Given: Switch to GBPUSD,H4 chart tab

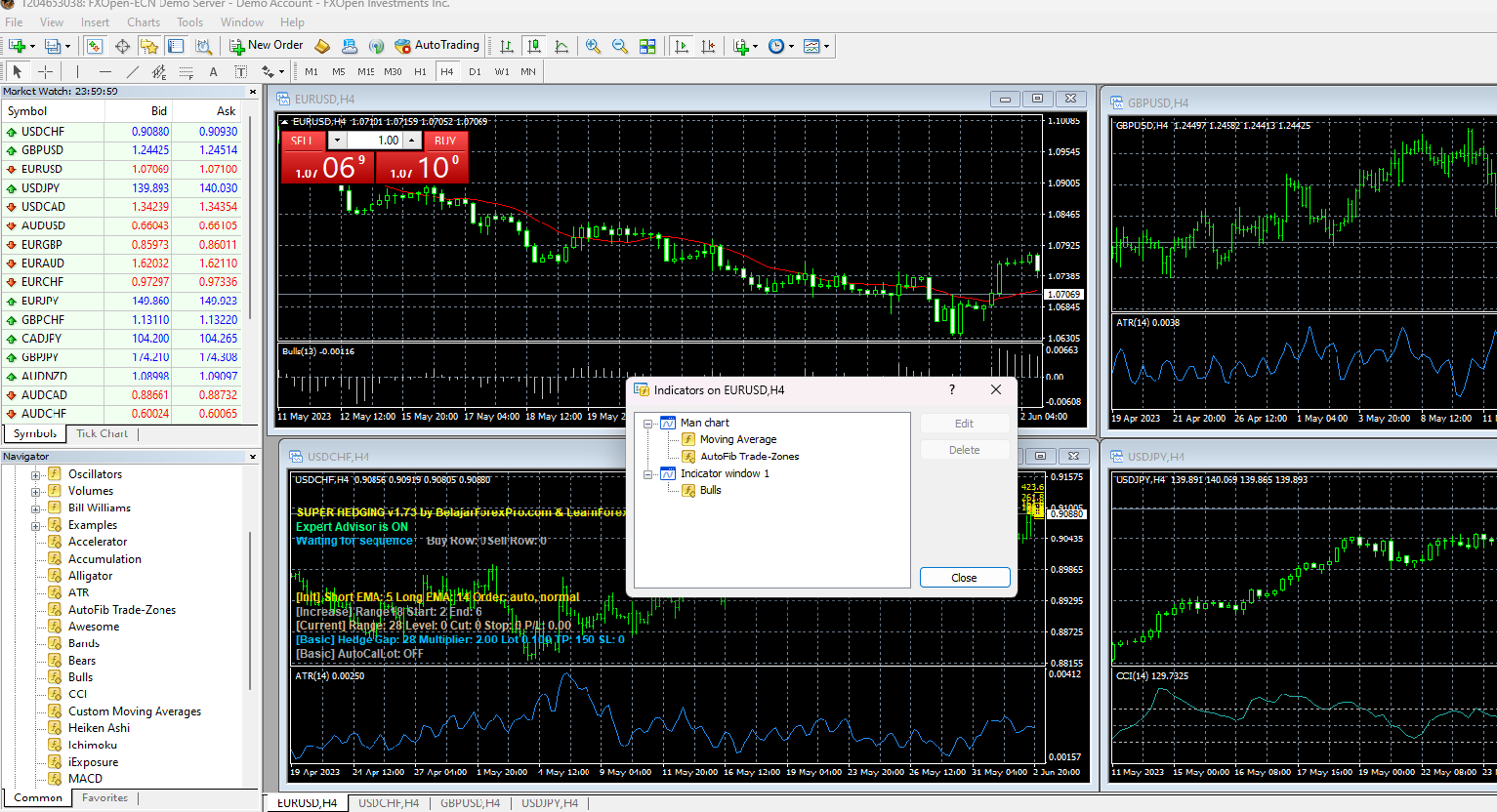Looking at the screenshot, I should pos(470,803).
